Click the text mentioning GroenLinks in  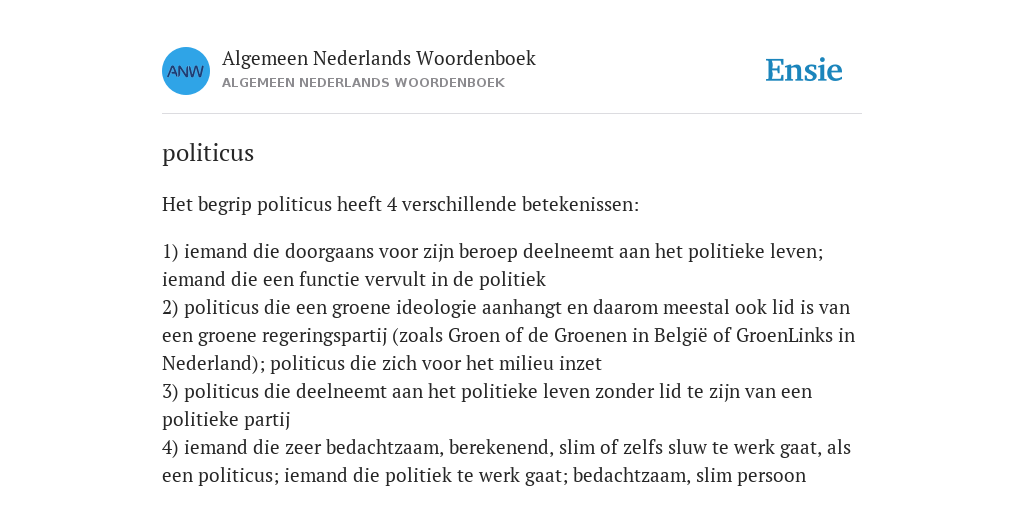pos(795,336)
